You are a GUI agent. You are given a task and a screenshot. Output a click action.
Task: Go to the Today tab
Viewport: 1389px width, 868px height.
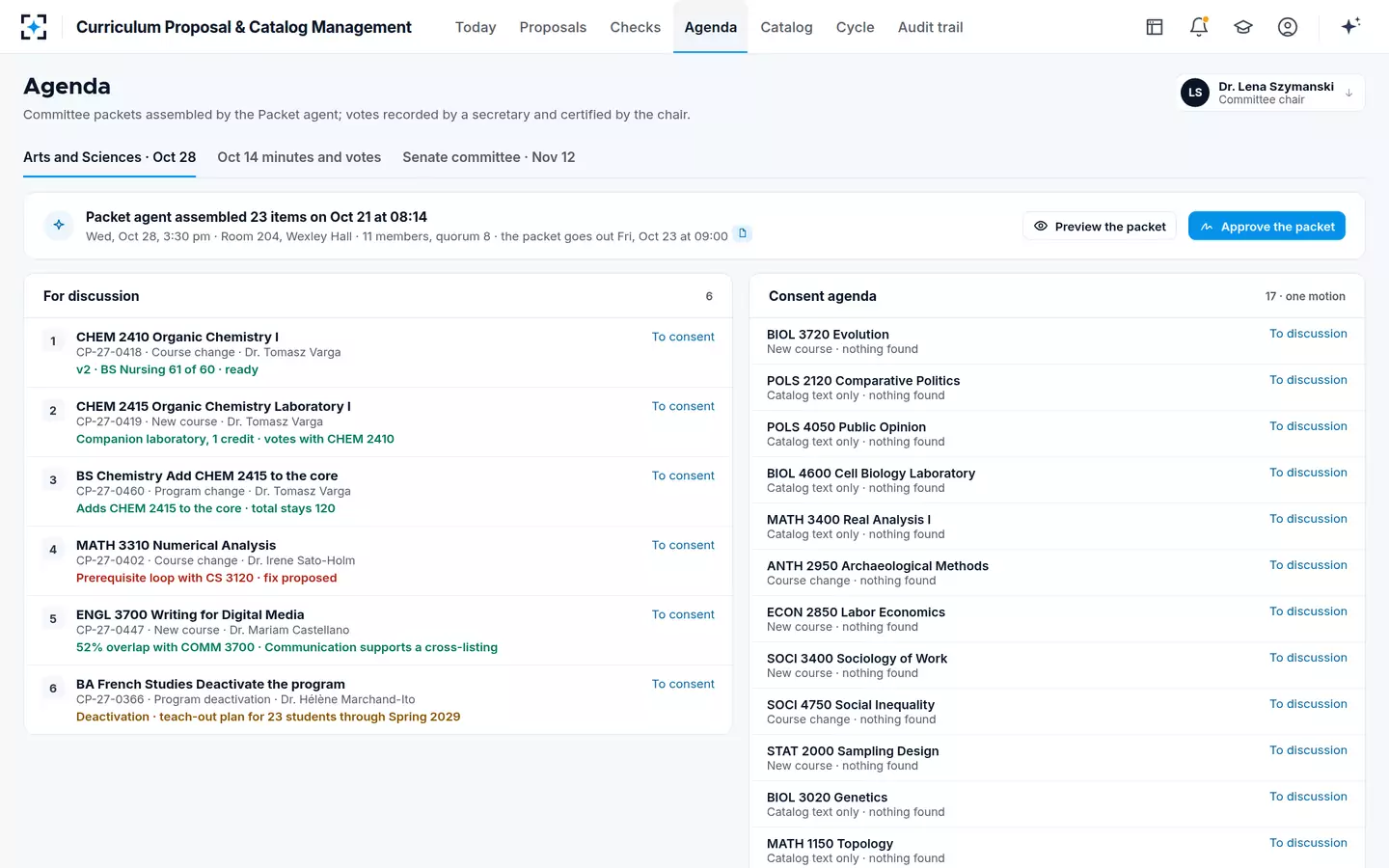click(476, 27)
